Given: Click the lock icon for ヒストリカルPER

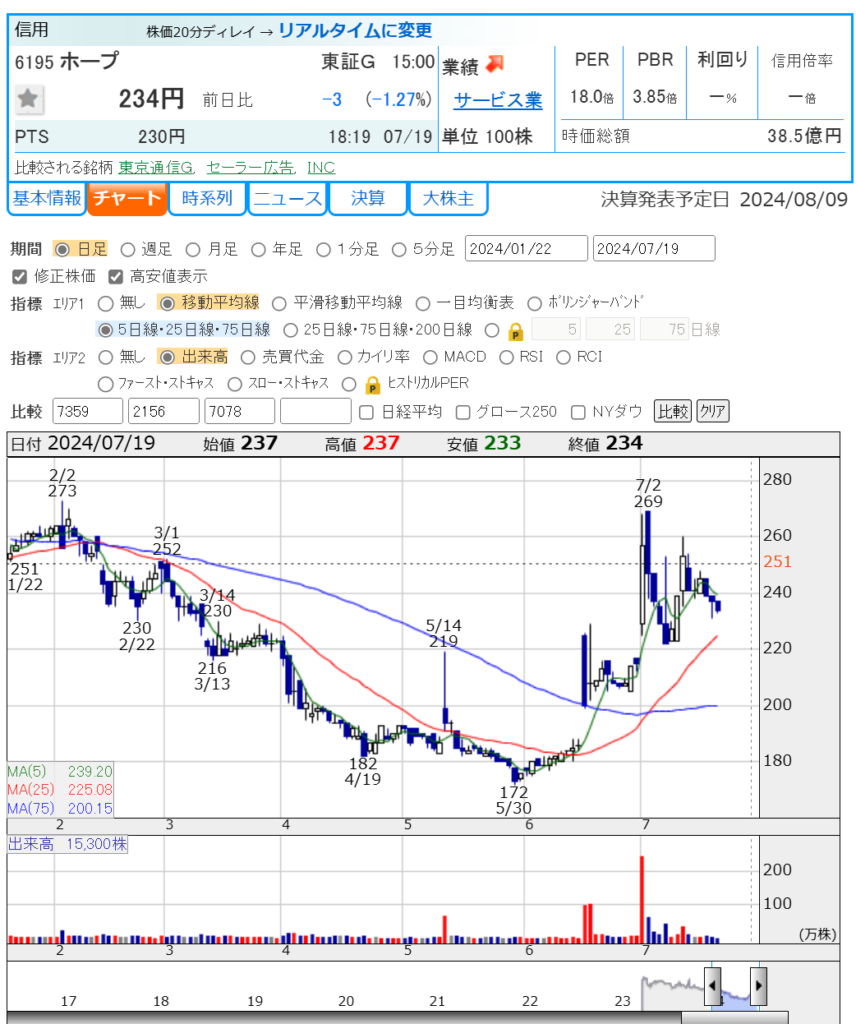Looking at the screenshot, I should pyautogui.click(x=372, y=384).
